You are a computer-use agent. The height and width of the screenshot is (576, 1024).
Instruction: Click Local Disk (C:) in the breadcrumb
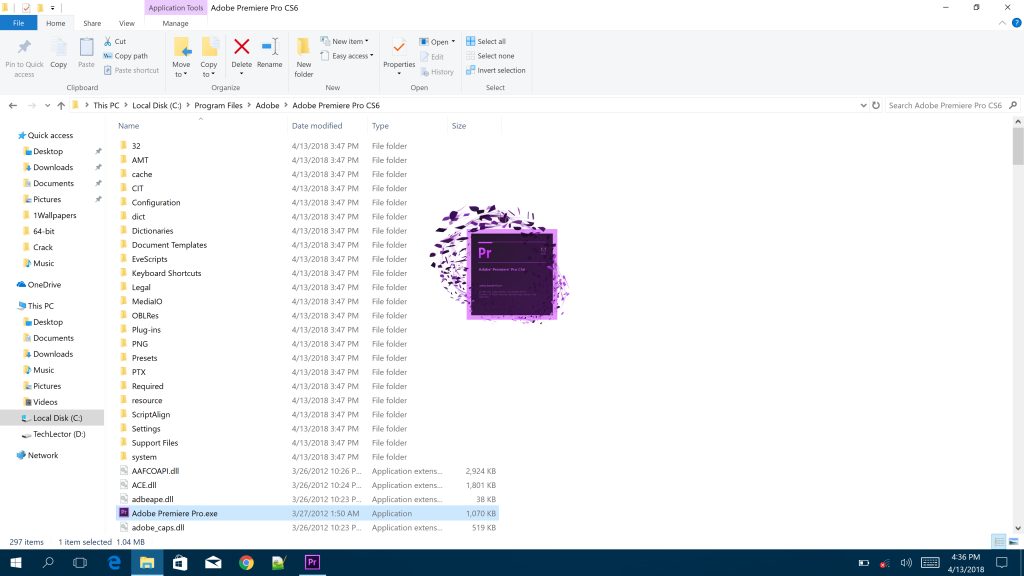click(x=157, y=105)
